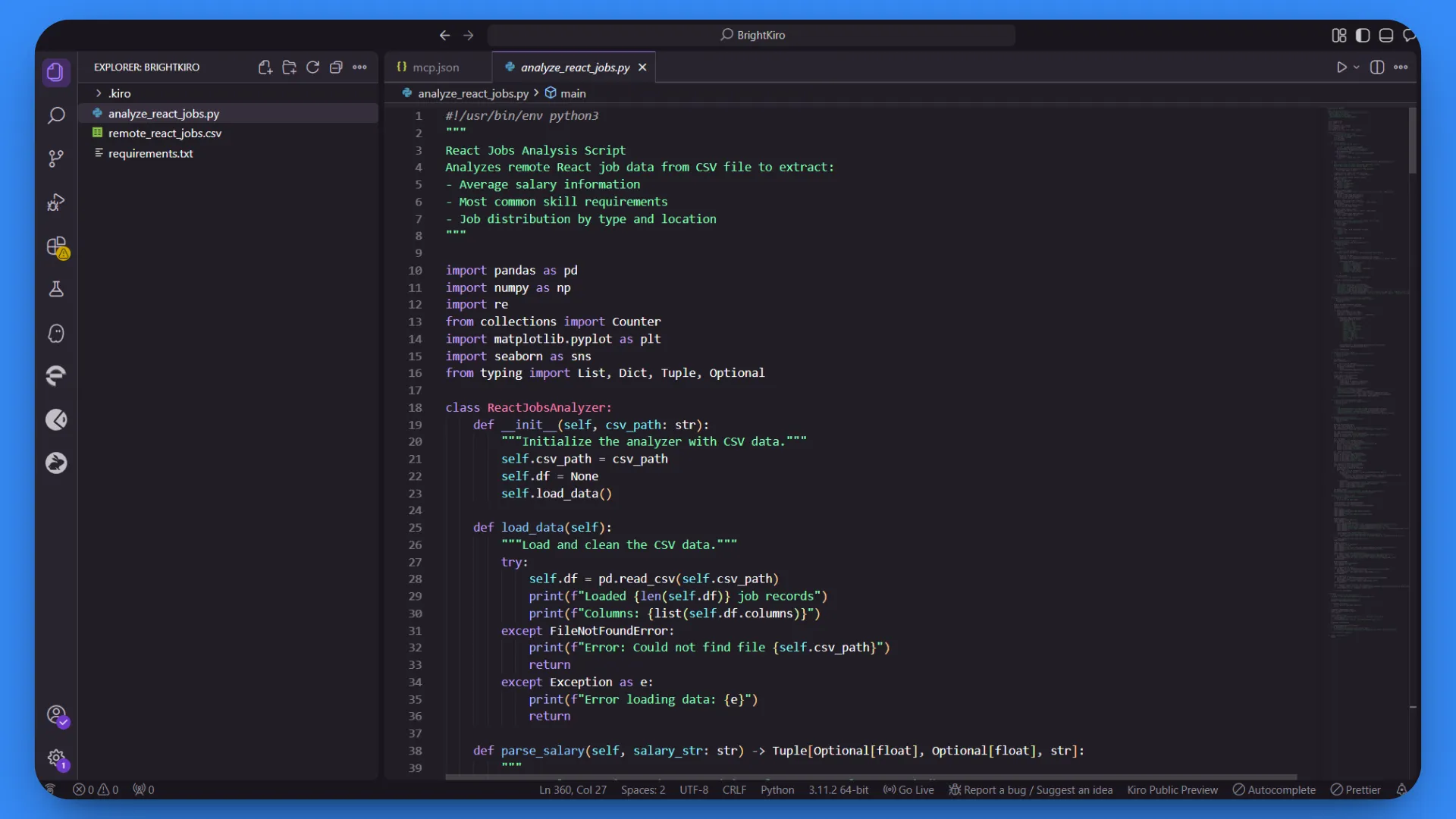The height and width of the screenshot is (819, 1456).
Task: Open the run button dropdown arrow
Action: pyautogui.click(x=1357, y=67)
